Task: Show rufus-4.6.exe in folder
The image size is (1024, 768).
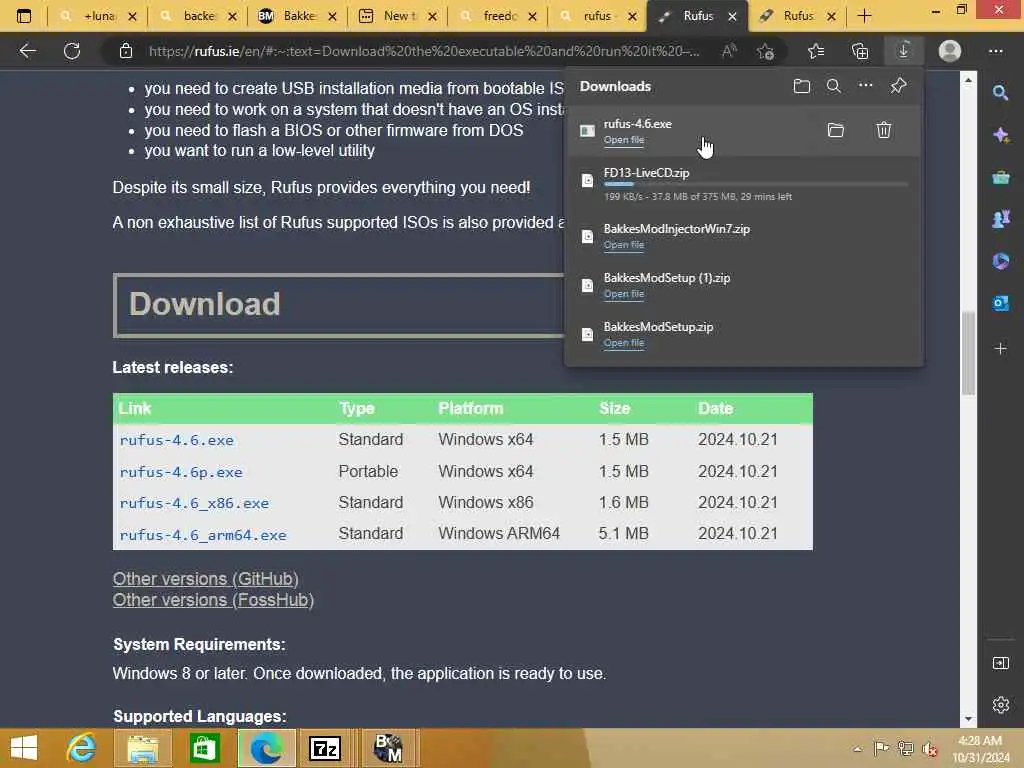Action: (836, 130)
